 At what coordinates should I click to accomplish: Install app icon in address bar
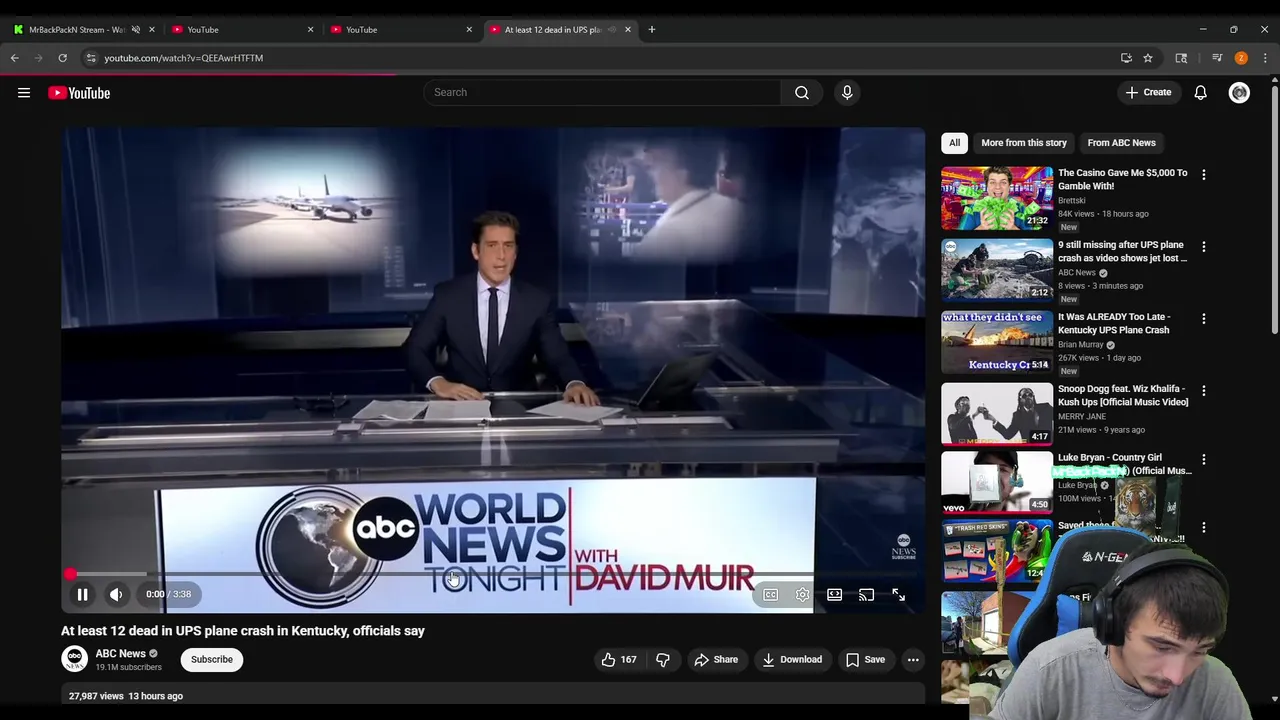click(1126, 58)
